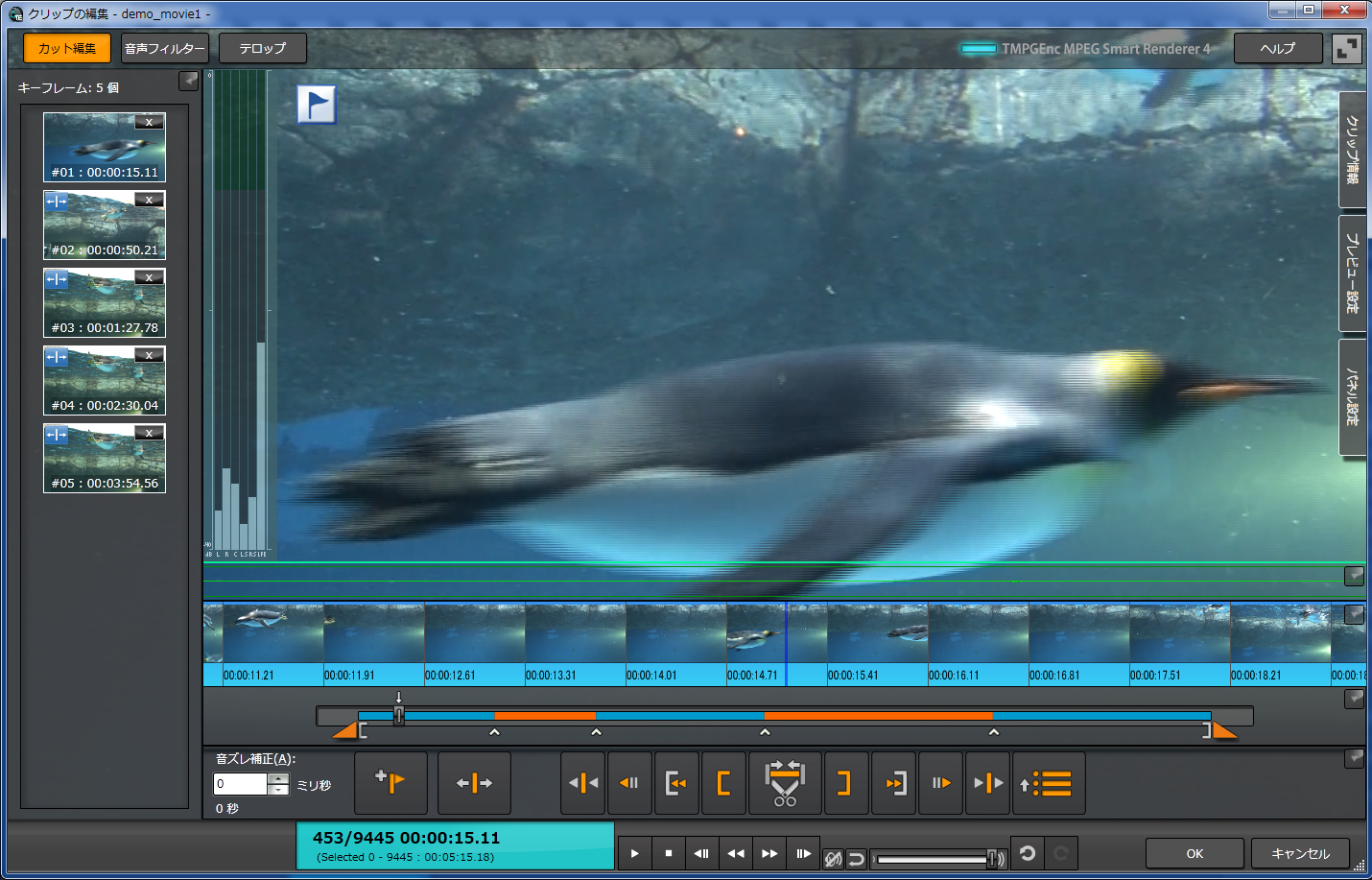Screen dimensions: 1372x880
Task: Switch to the 音声フィルター tab
Action: 164,47
